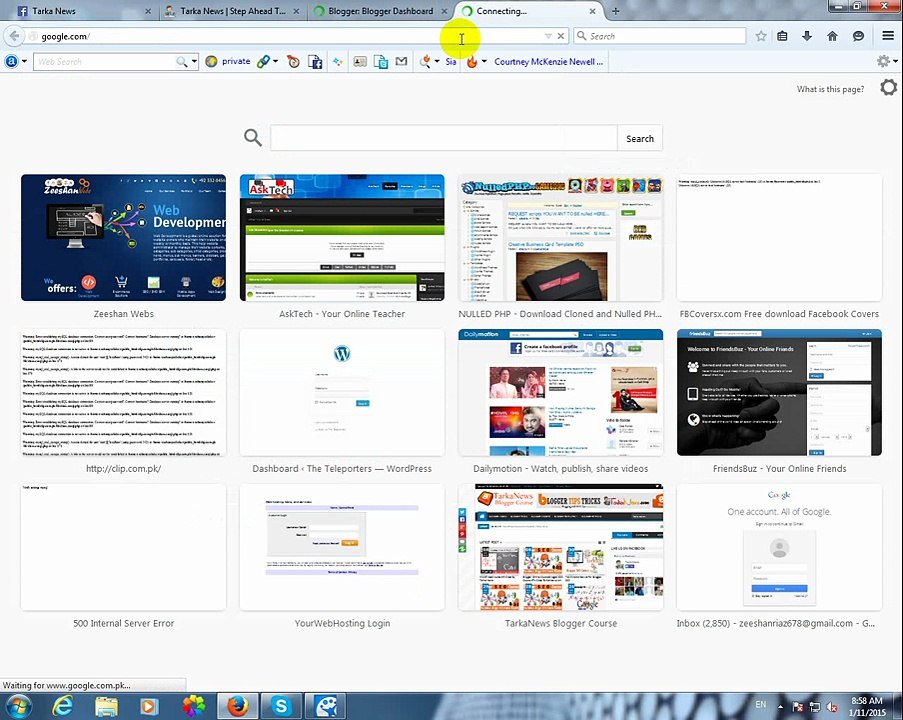Expand the flame icon dropdown arrow

click(x=484, y=62)
